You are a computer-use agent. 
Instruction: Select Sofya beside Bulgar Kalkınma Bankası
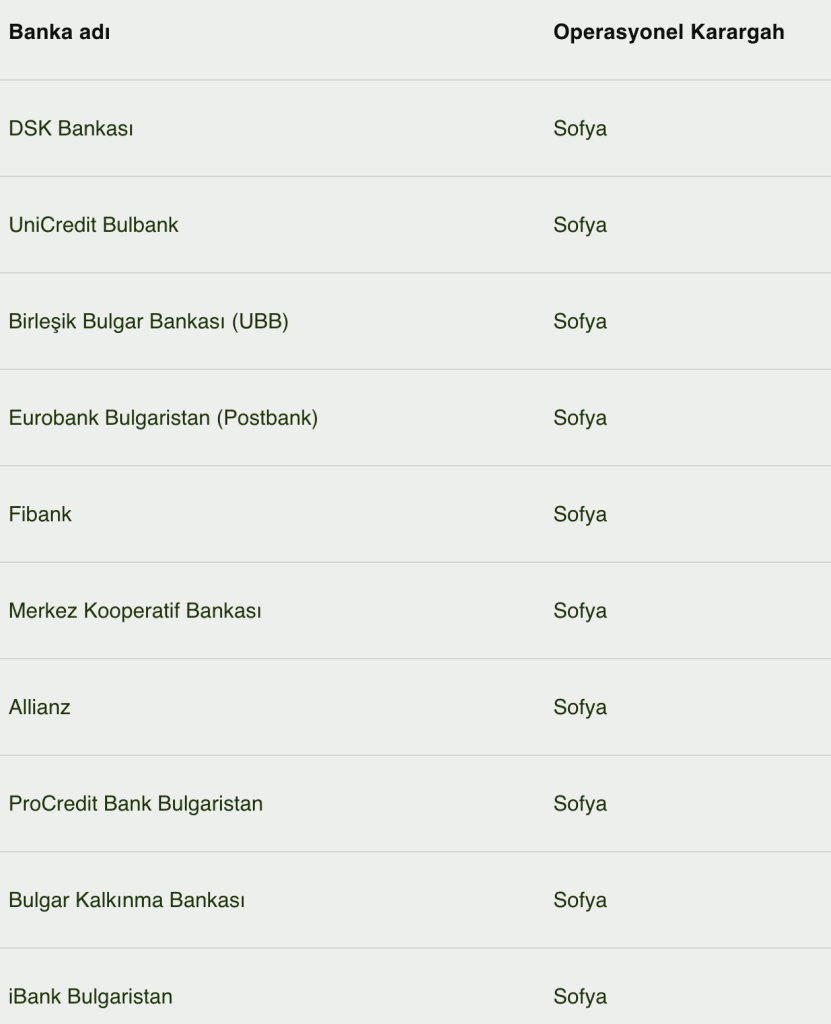click(580, 901)
